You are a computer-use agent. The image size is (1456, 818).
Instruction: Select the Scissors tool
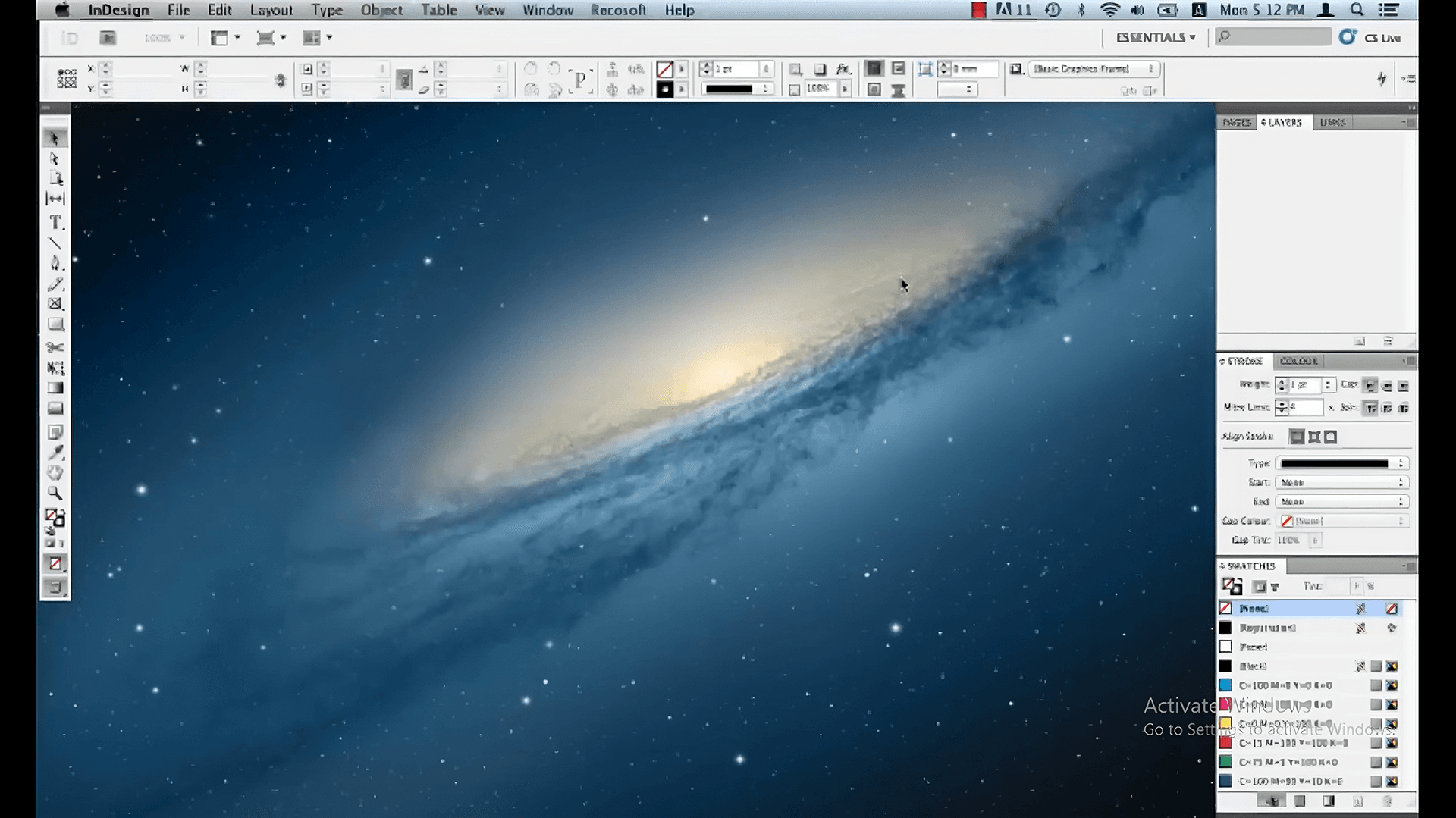coord(55,347)
